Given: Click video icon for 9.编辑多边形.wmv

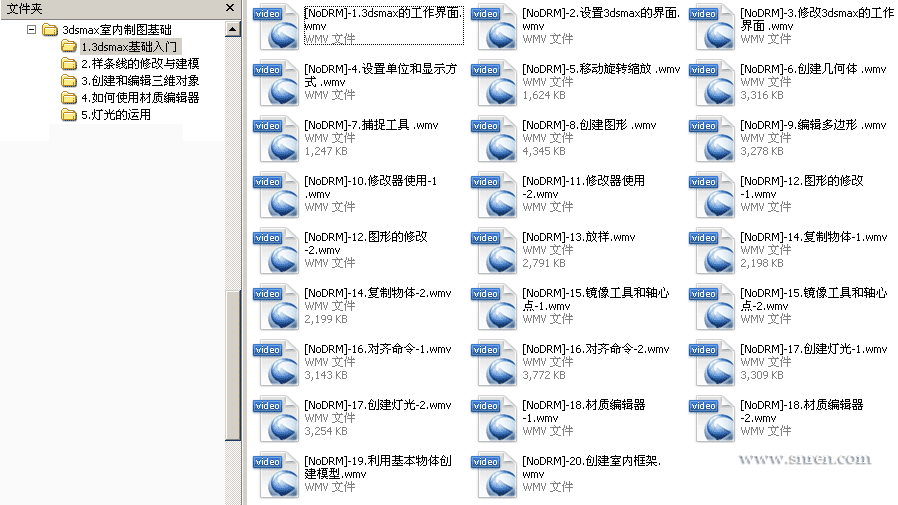Looking at the screenshot, I should click(712, 139).
